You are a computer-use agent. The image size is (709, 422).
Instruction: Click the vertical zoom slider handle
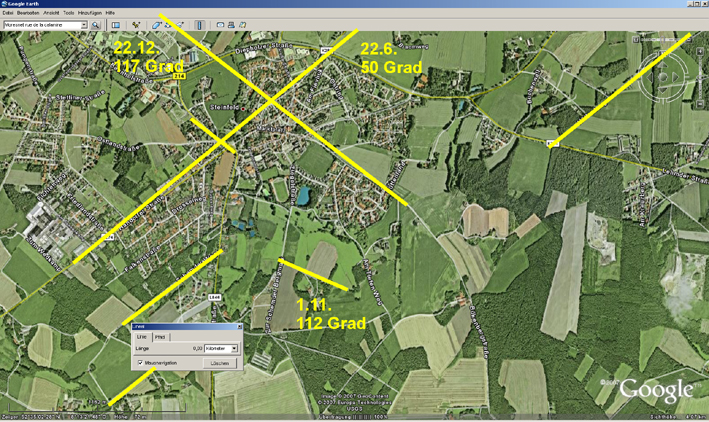[700, 78]
